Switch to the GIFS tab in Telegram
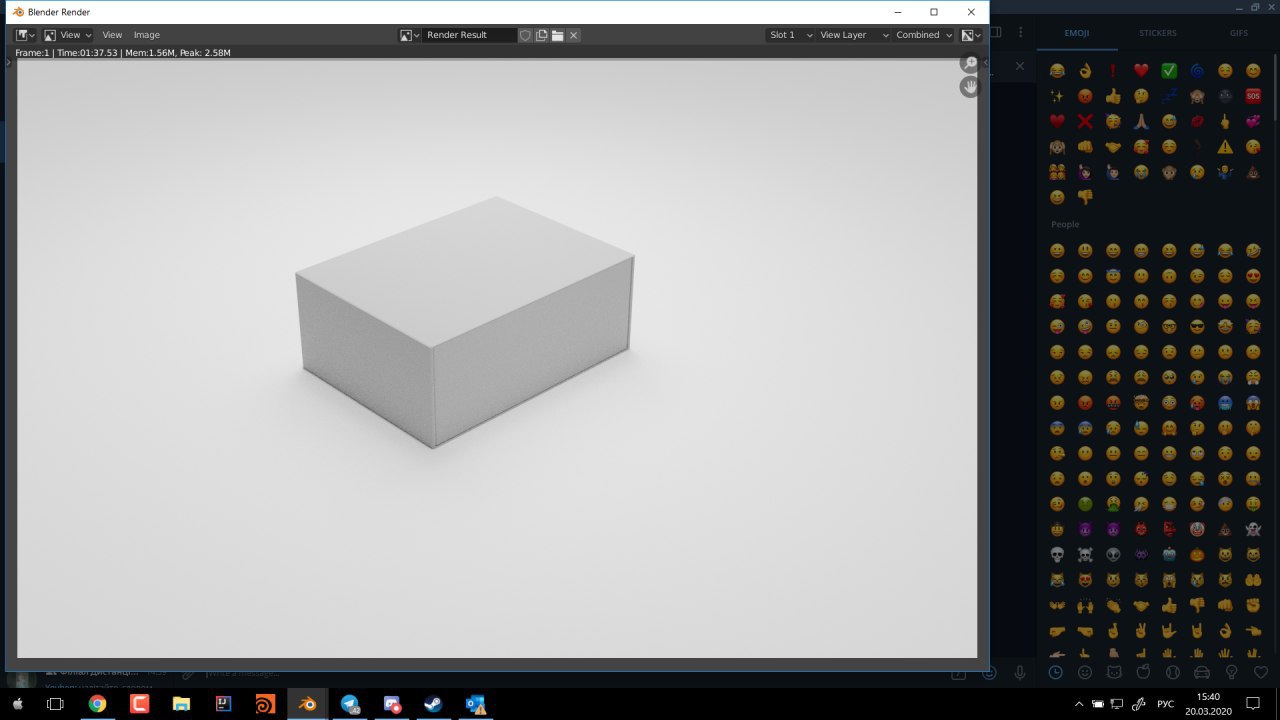Viewport: 1280px width, 720px height. [1239, 33]
